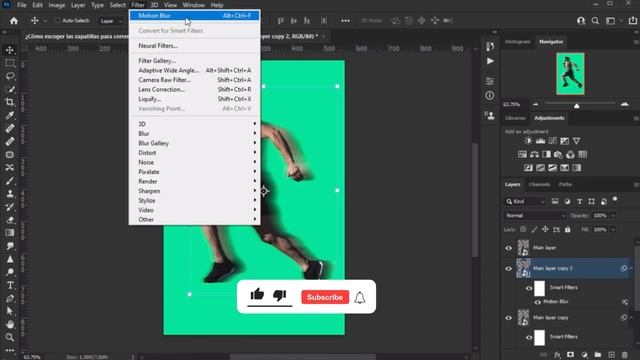Add a Color Balance adjustment
Screen dimensions: 640x360
tap(534, 154)
